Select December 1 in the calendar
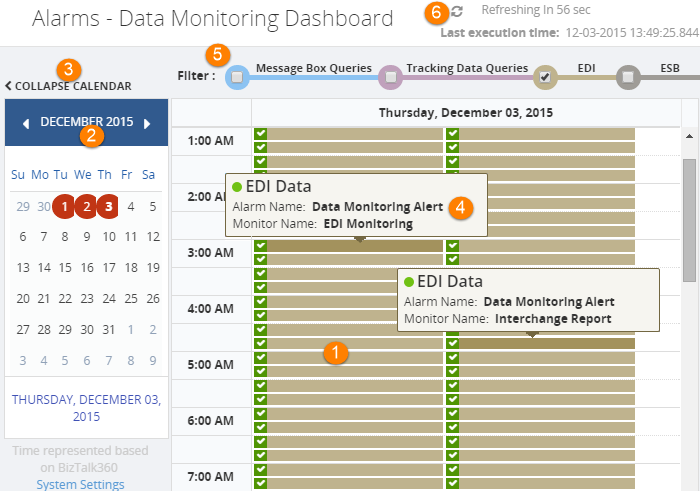Screen dimensions: 700x491 pos(65,206)
